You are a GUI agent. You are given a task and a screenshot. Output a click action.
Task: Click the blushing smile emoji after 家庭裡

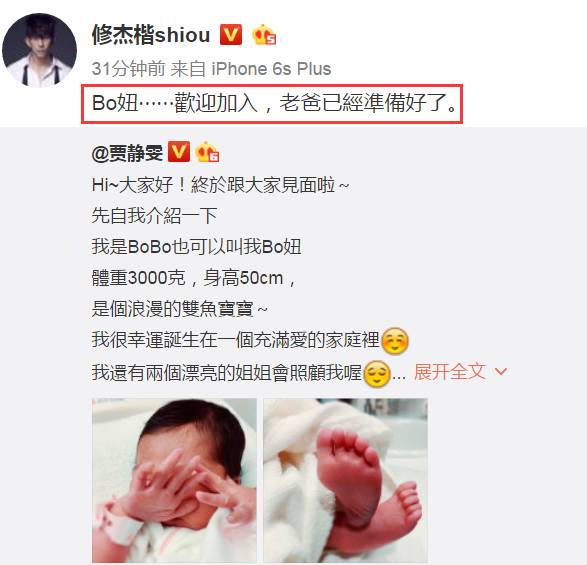395,341
